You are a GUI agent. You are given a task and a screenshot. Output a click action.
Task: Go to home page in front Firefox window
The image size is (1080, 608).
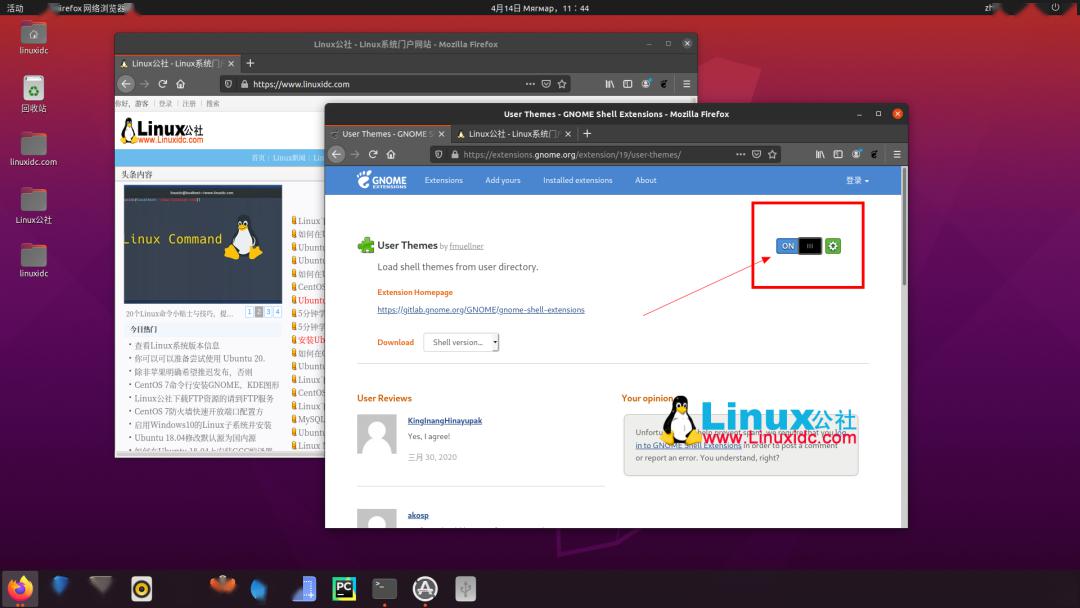391,154
